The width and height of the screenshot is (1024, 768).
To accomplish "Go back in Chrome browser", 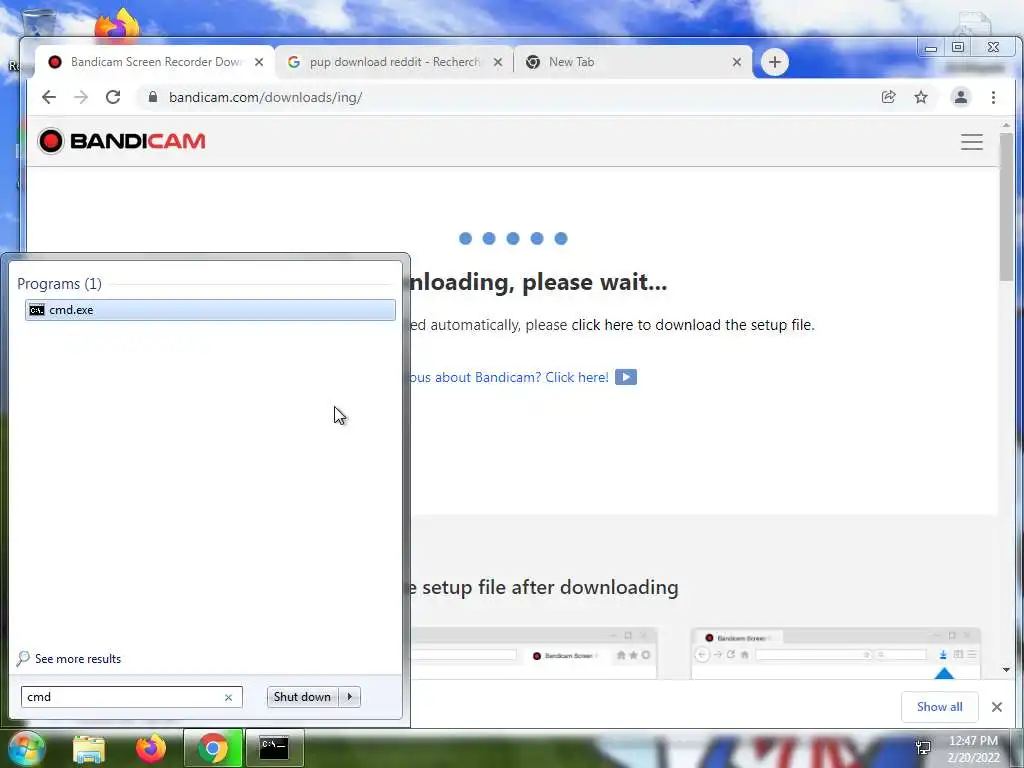I will click(x=49, y=97).
